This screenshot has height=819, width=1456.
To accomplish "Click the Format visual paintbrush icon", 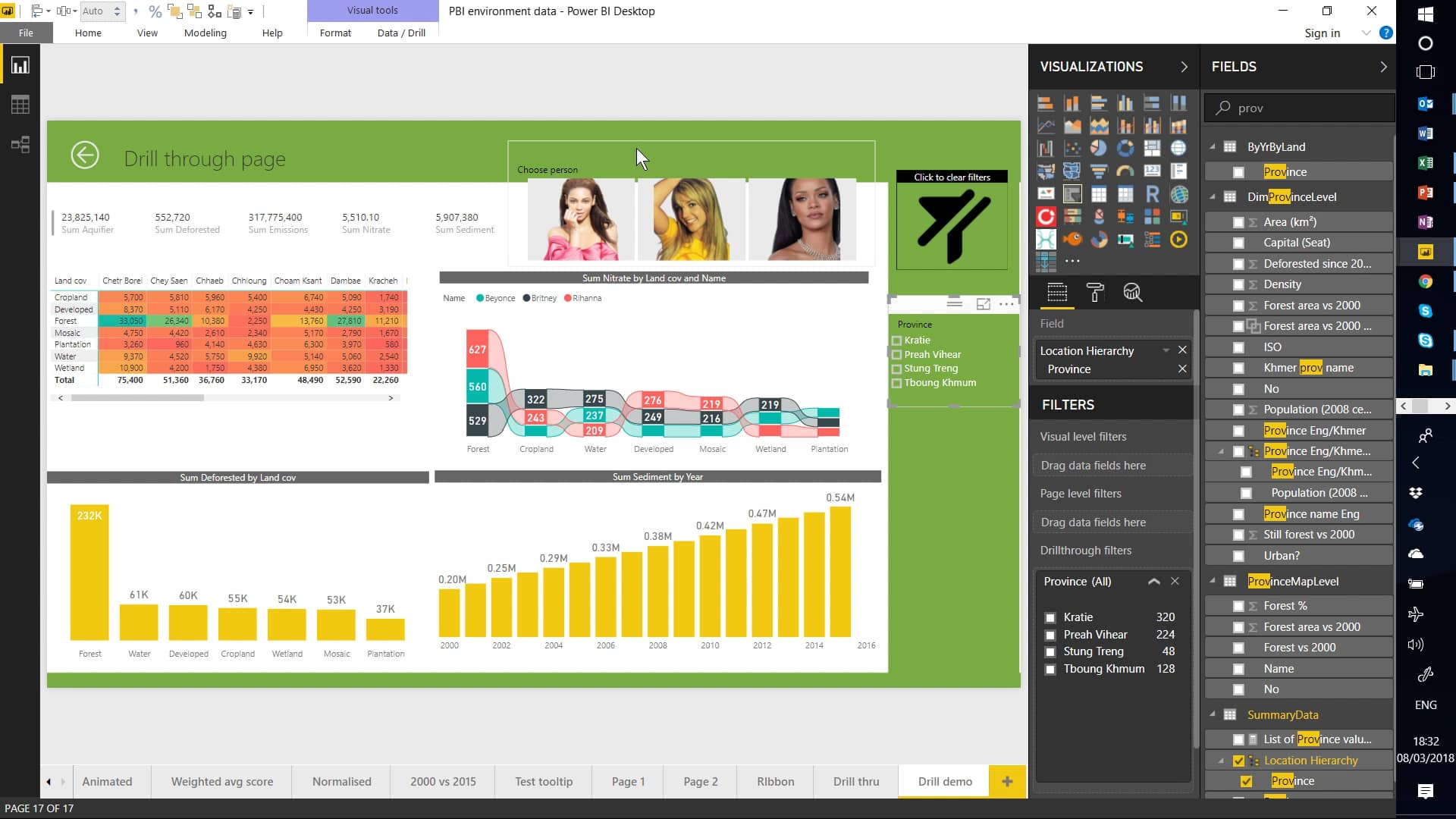I will pyautogui.click(x=1094, y=292).
